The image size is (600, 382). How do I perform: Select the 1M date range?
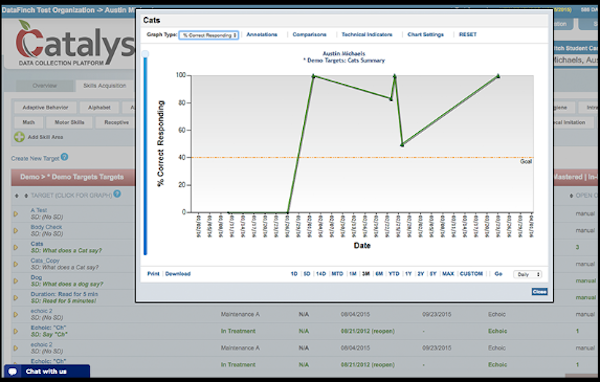[x=353, y=274]
